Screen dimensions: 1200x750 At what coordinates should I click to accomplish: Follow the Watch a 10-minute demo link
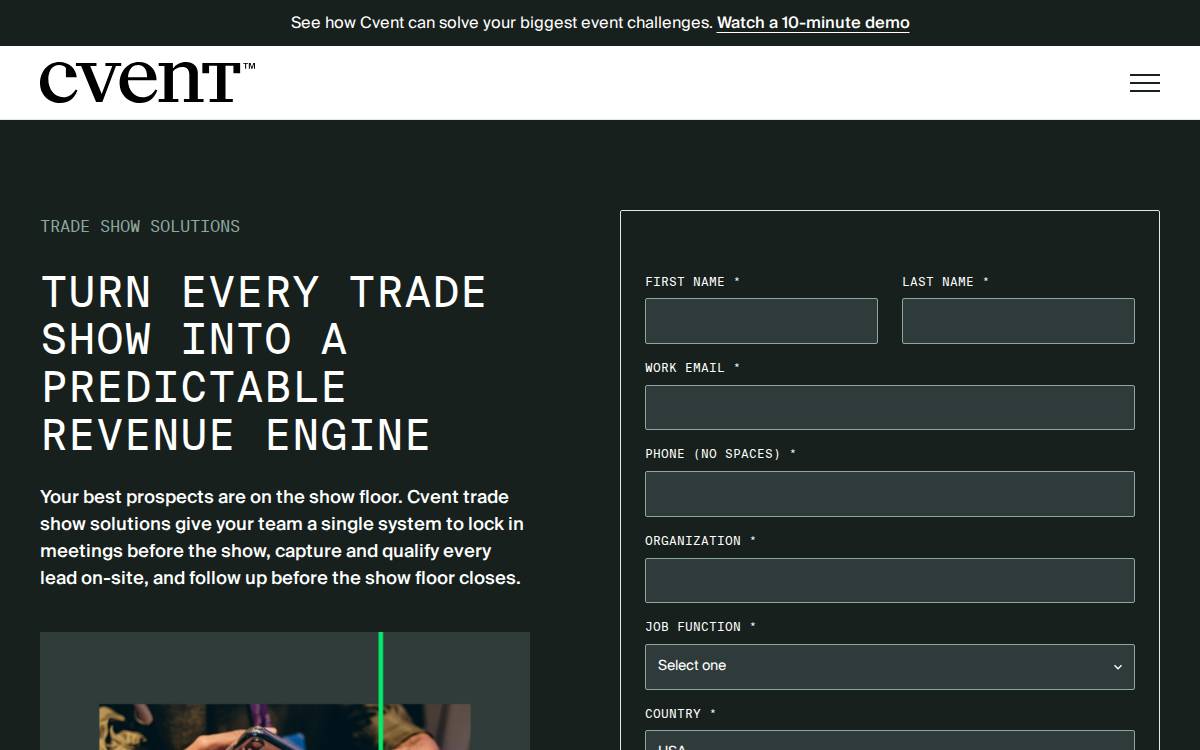tap(813, 22)
